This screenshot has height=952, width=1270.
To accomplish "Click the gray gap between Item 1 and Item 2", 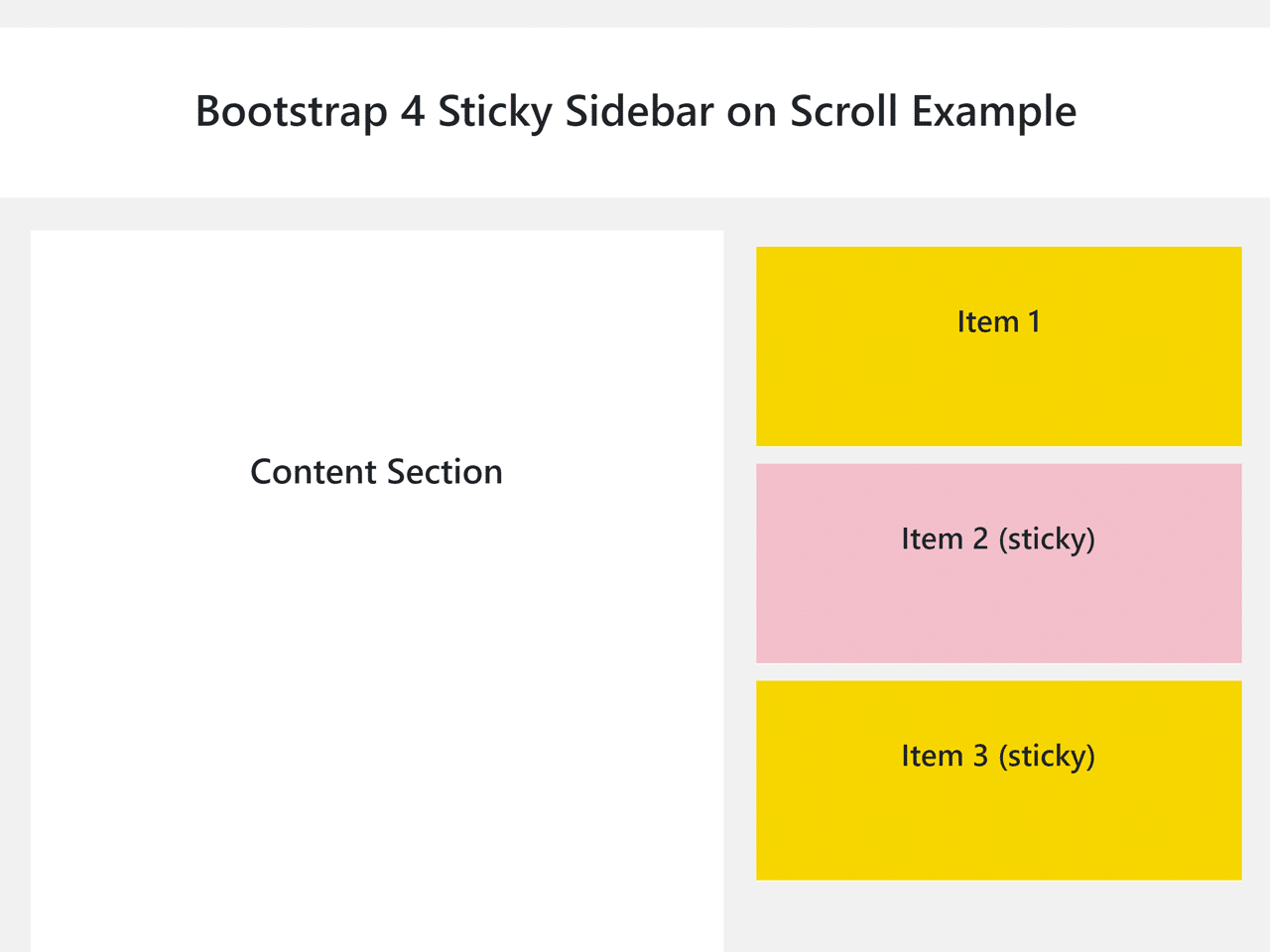I will 998,455.
